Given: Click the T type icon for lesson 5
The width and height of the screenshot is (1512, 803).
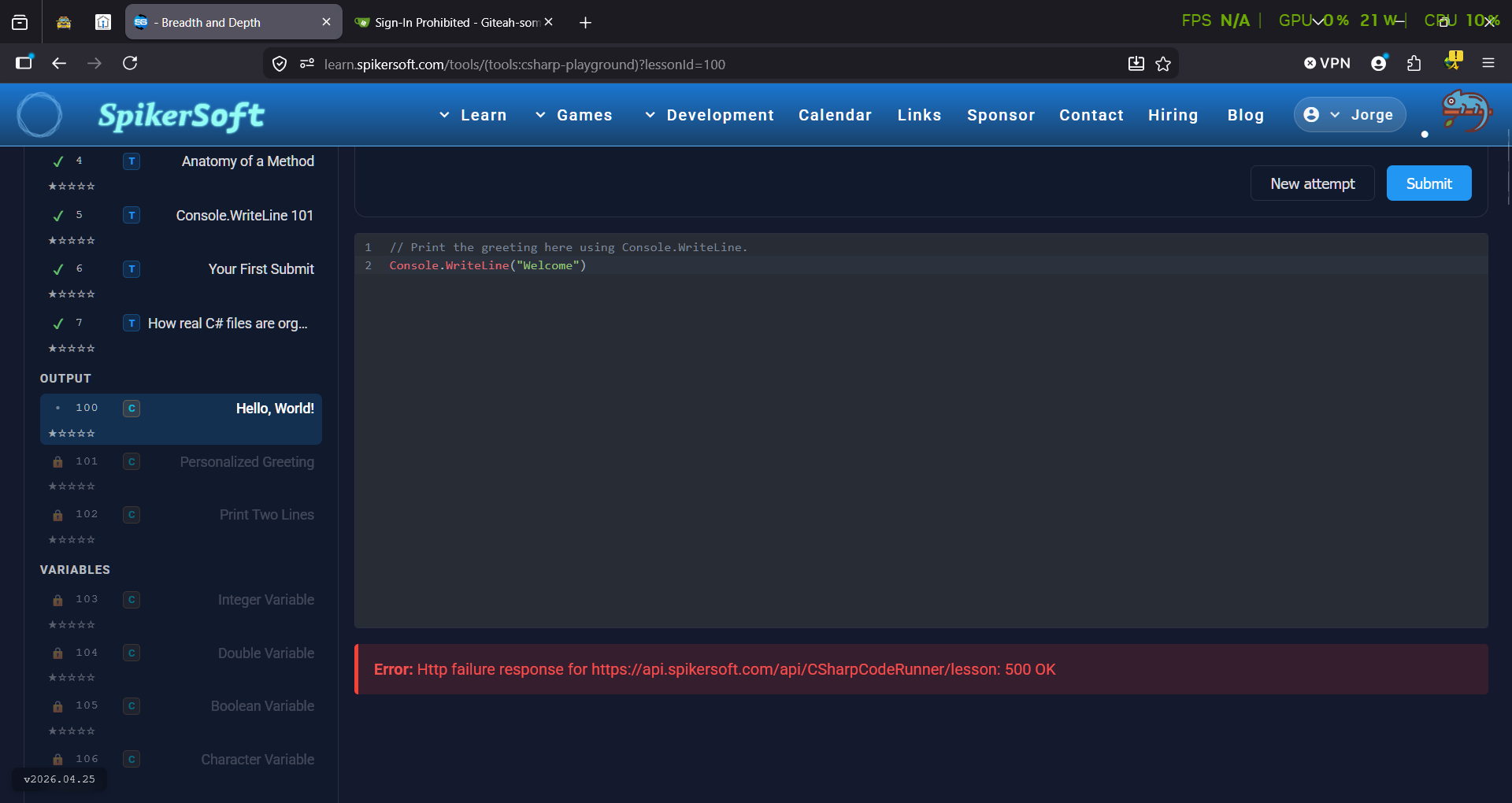Looking at the screenshot, I should 132,216.
